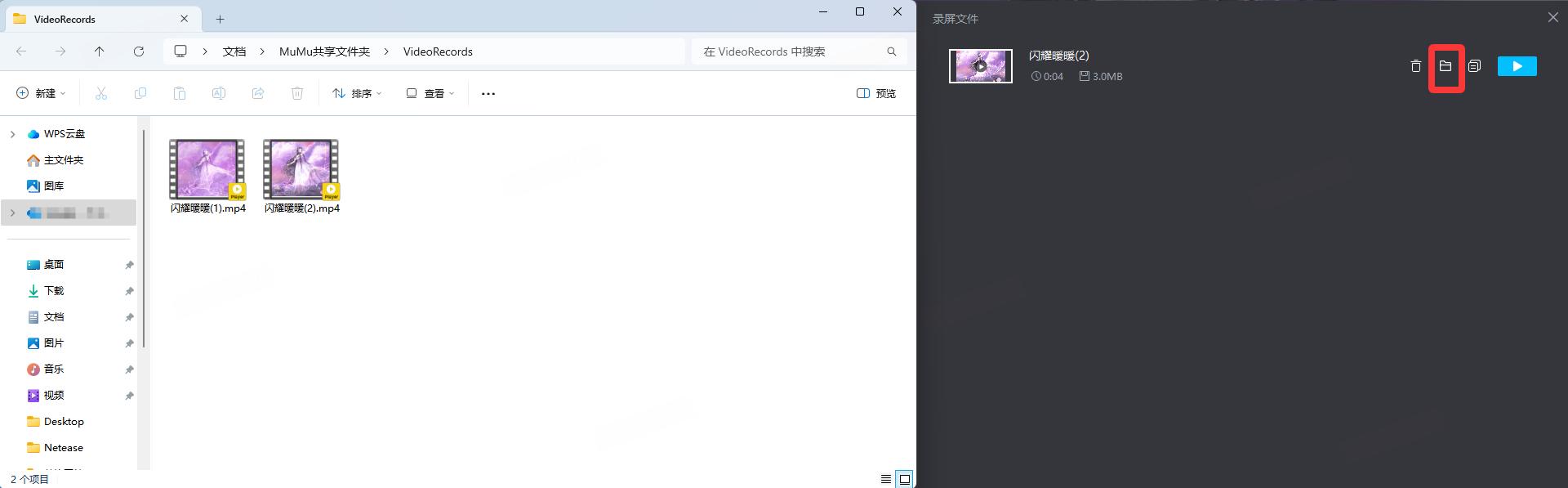Click the 在 VideoRecords 中搜索 search box
Screen dimensions: 1568x488
(788, 51)
